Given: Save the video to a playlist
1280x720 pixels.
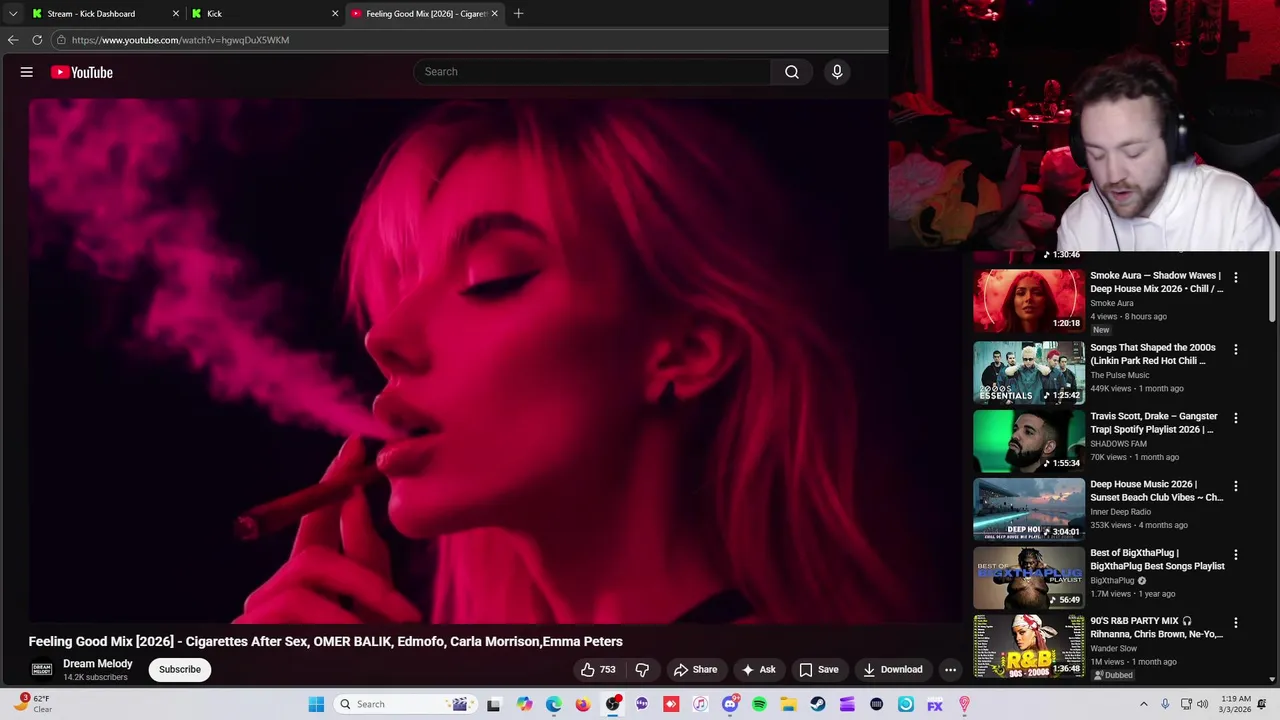Looking at the screenshot, I should (x=819, y=670).
